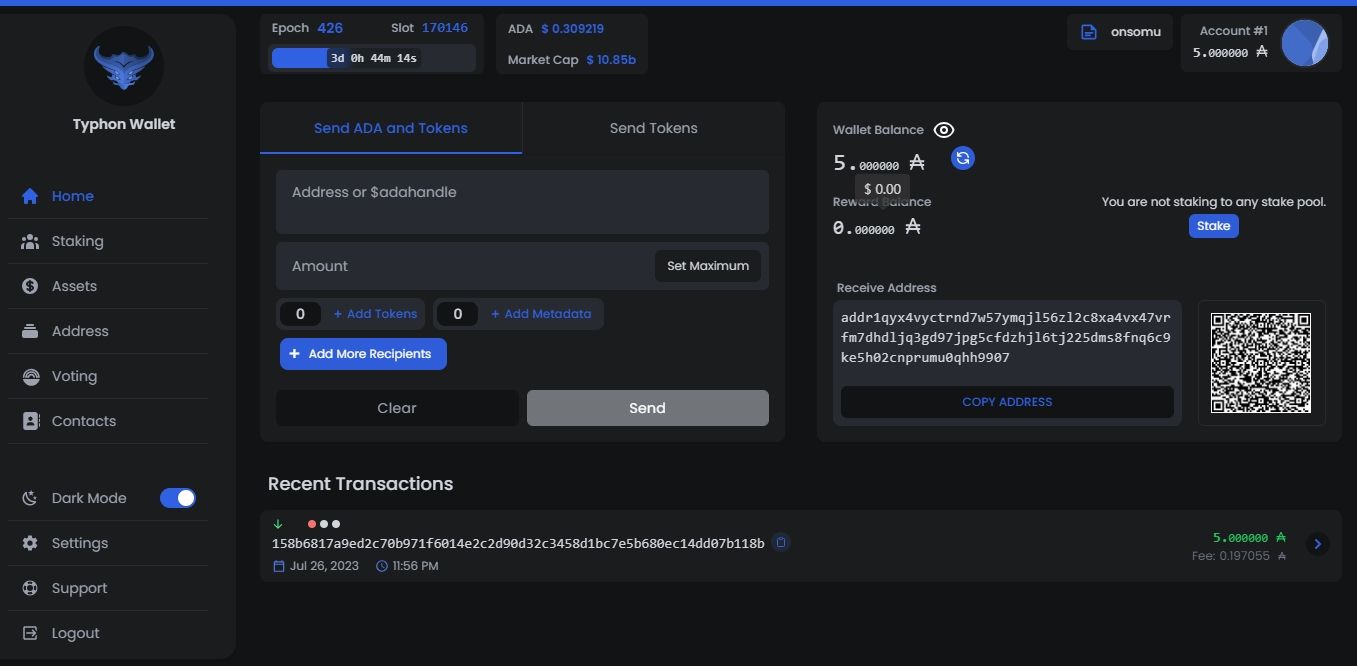Click the received transaction down-arrow icon
Viewport: 1357px width, 666px height.
[x=278, y=524]
